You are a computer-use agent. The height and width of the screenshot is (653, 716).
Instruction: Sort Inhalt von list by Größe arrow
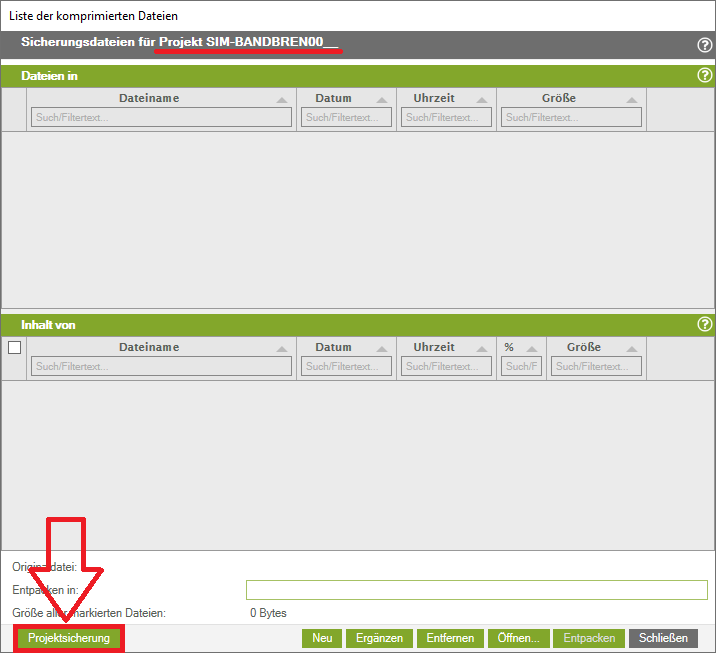pos(632,349)
